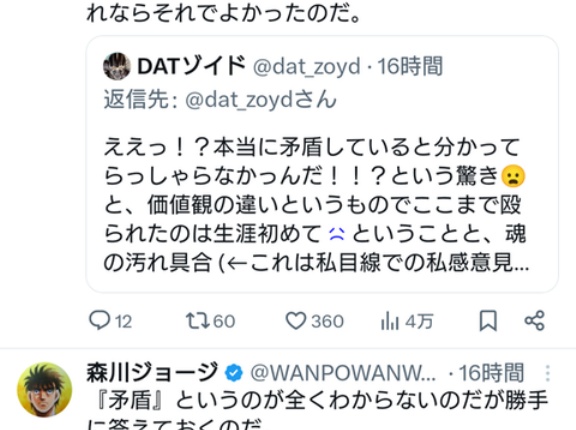The height and width of the screenshot is (430, 576).
Task: Open replies via the 12 comments icon
Action: pyautogui.click(x=110, y=321)
